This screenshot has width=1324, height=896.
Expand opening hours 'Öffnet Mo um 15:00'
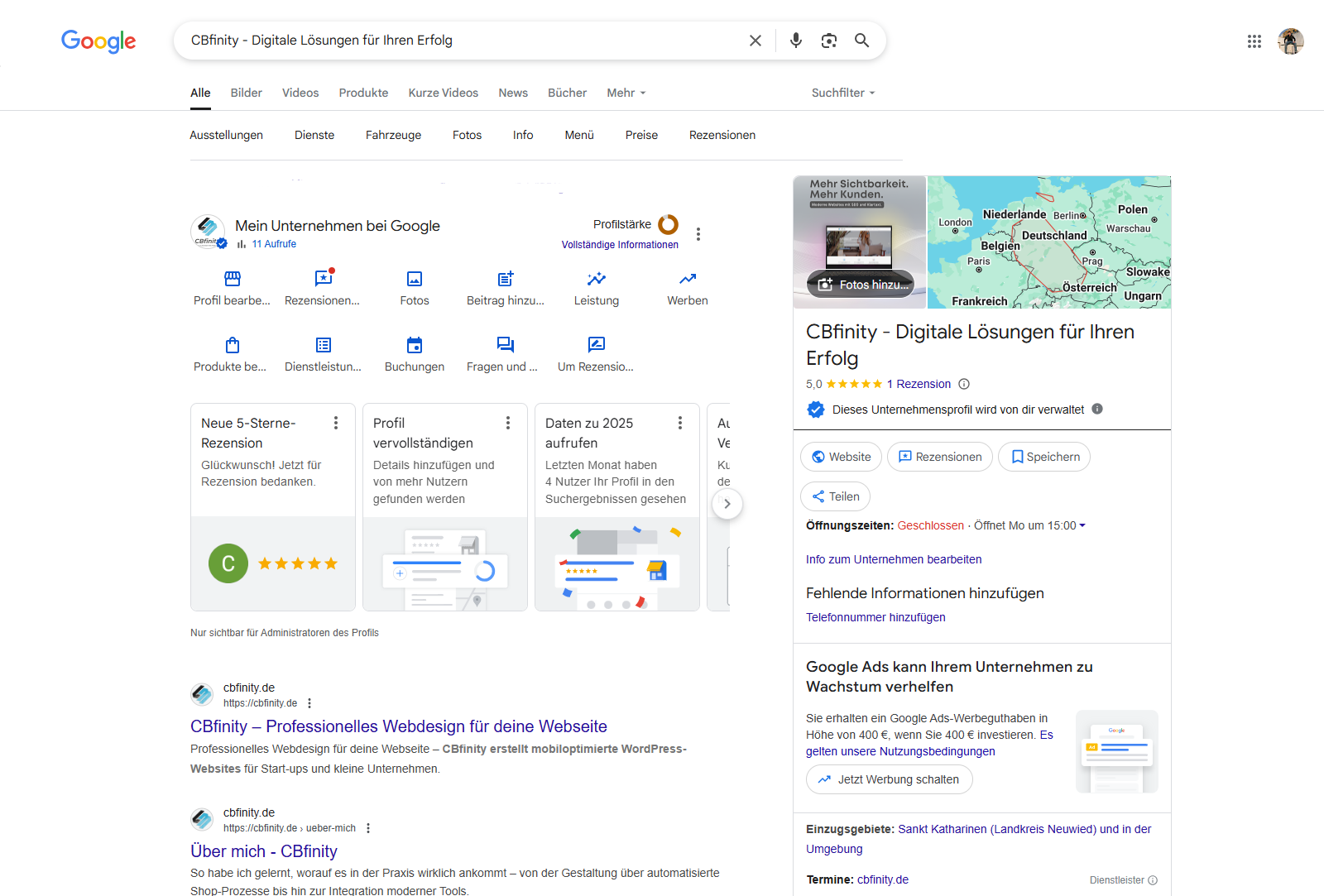pos(1029,525)
